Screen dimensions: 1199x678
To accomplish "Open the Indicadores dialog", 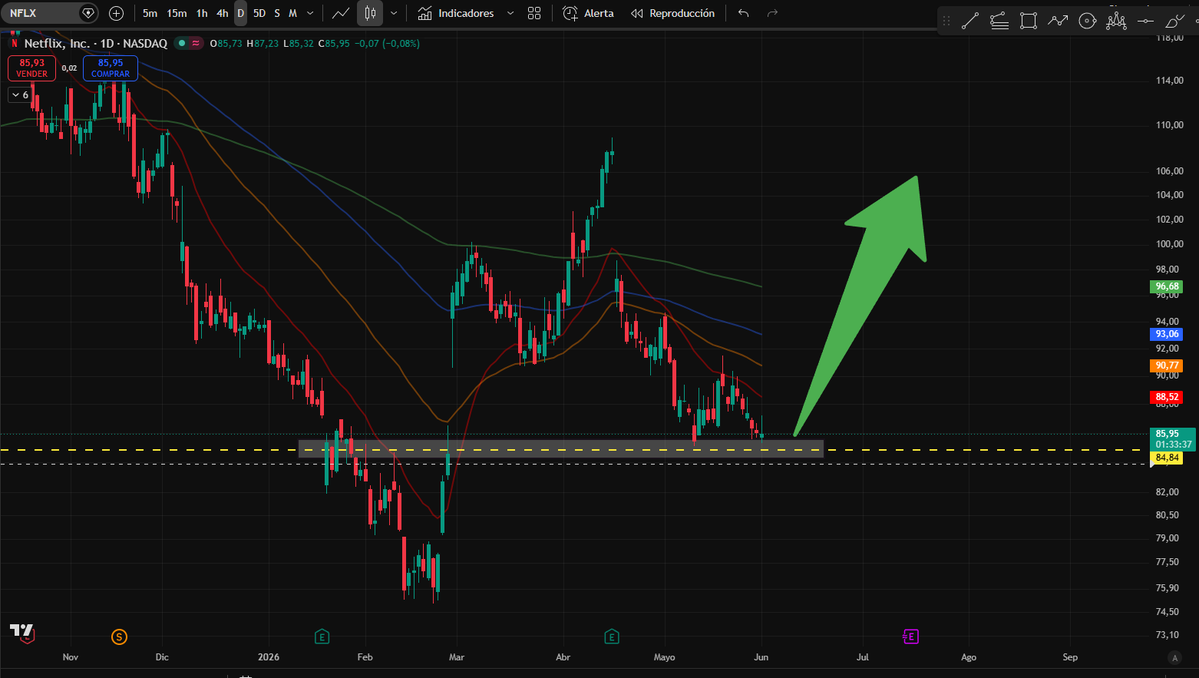I will [457, 13].
